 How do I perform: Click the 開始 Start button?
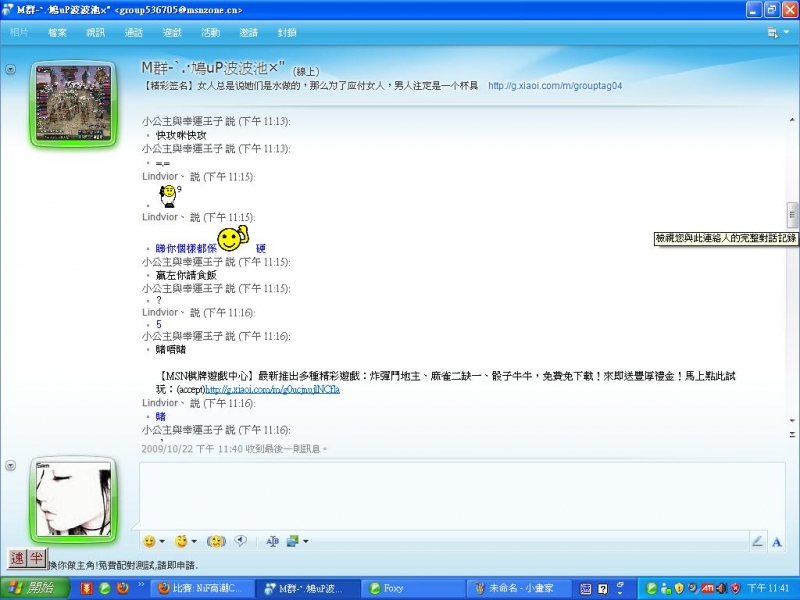pos(35,588)
